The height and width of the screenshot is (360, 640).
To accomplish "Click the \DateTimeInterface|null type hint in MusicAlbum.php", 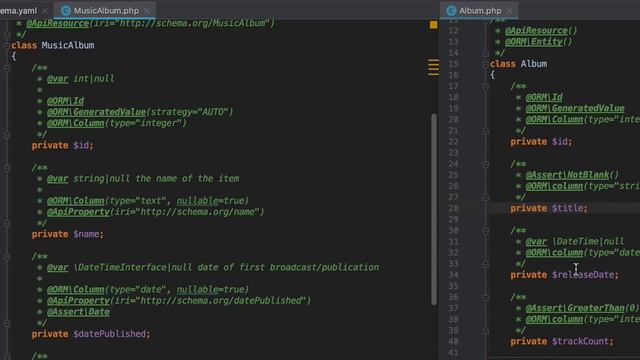I will click(133, 268).
